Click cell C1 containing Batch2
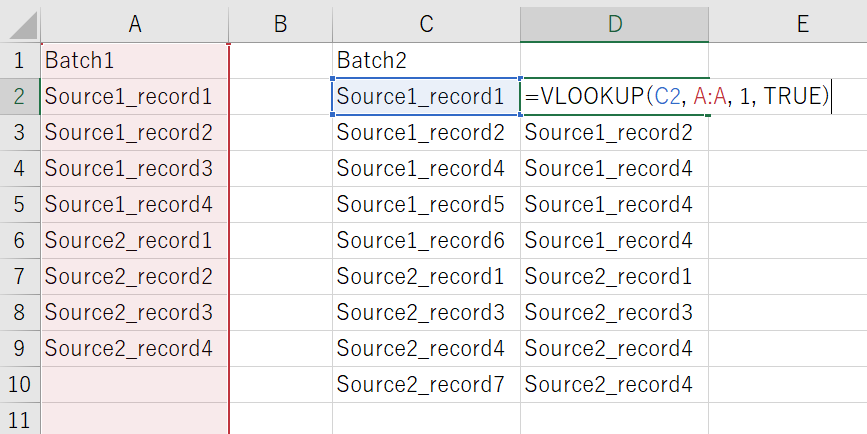This screenshot has width=867, height=434. pos(426,60)
